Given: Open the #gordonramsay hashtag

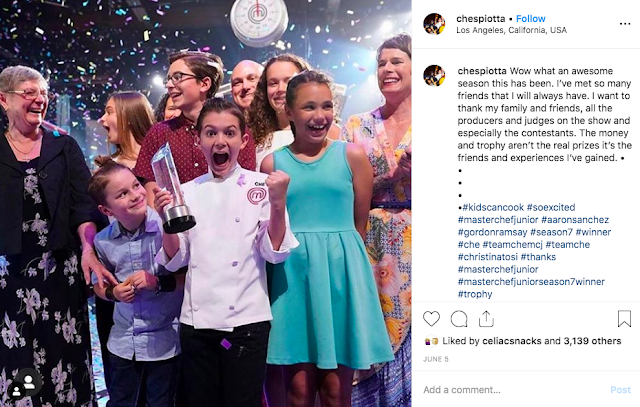Looking at the screenshot, I should pyautogui.click(x=492, y=232).
